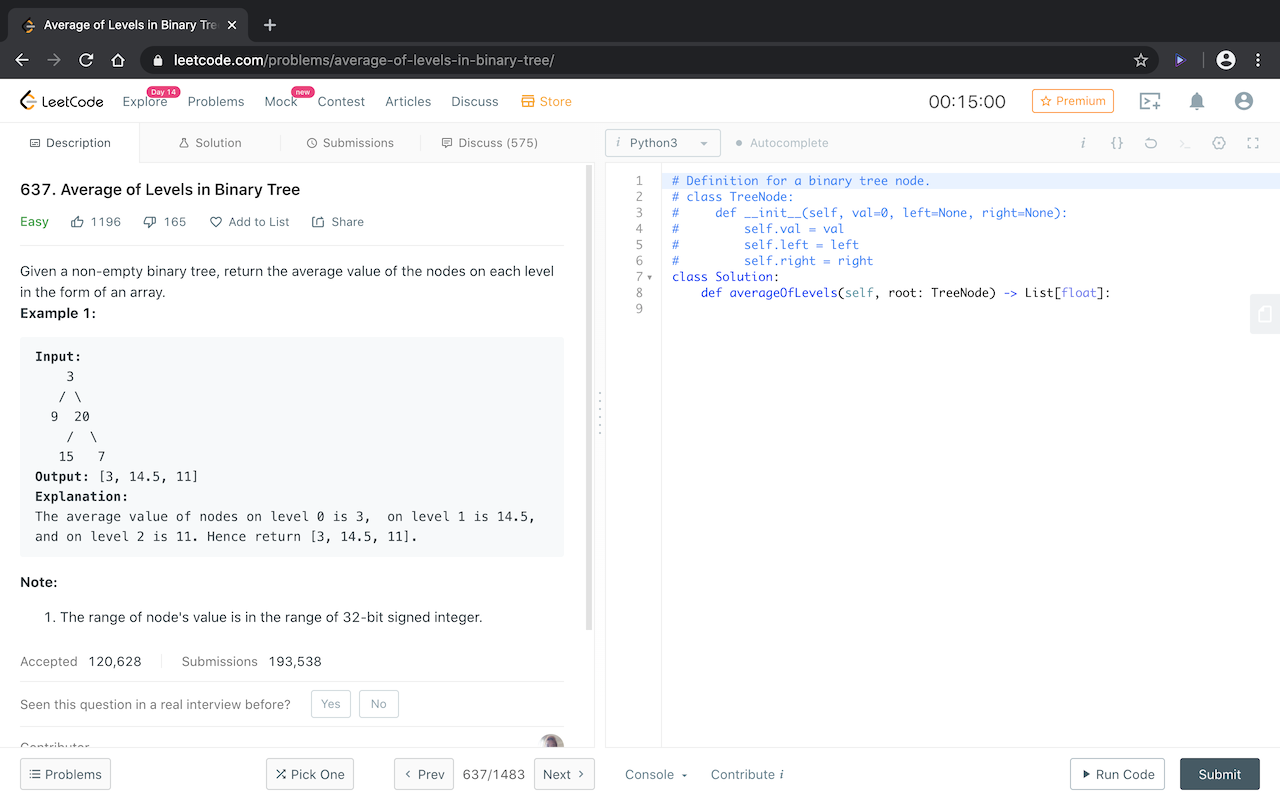The height and width of the screenshot is (800, 1280).
Task: Switch to the Description tab
Action: pyautogui.click(x=70, y=143)
